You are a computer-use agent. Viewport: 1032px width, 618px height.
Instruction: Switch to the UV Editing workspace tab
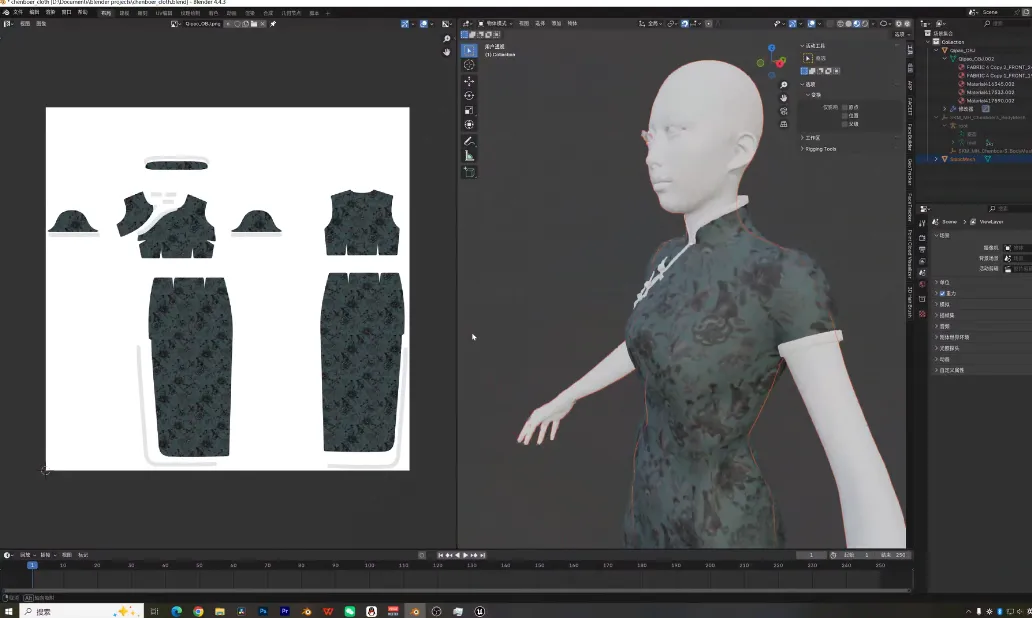pyautogui.click(x=164, y=13)
